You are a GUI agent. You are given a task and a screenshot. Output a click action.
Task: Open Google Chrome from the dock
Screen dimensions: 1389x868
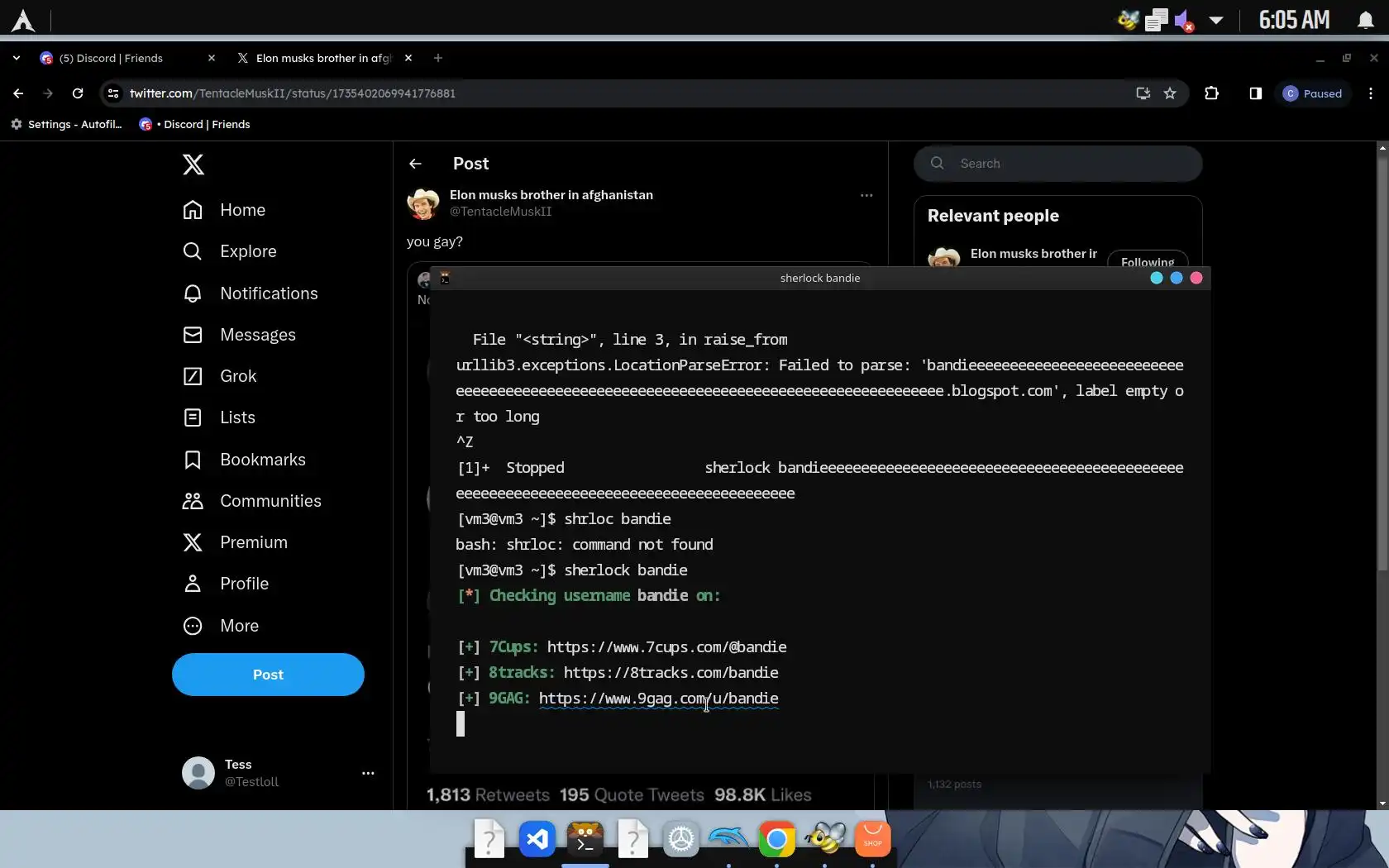(x=777, y=840)
